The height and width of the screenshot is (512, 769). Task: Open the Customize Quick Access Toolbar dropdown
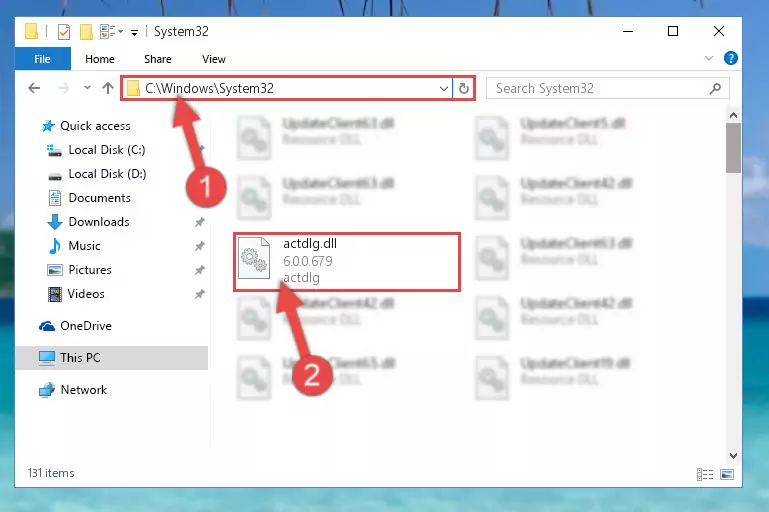pyautogui.click(x=134, y=33)
